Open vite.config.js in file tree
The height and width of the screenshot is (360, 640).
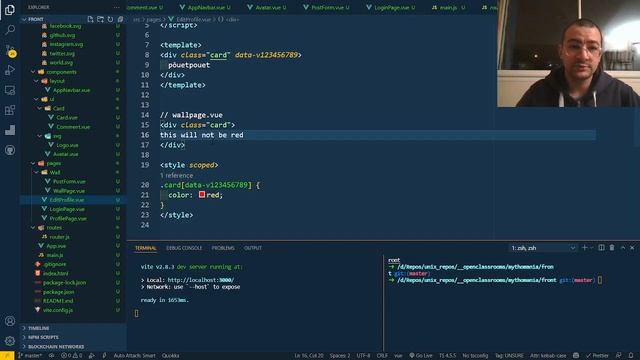click(x=58, y=310)
